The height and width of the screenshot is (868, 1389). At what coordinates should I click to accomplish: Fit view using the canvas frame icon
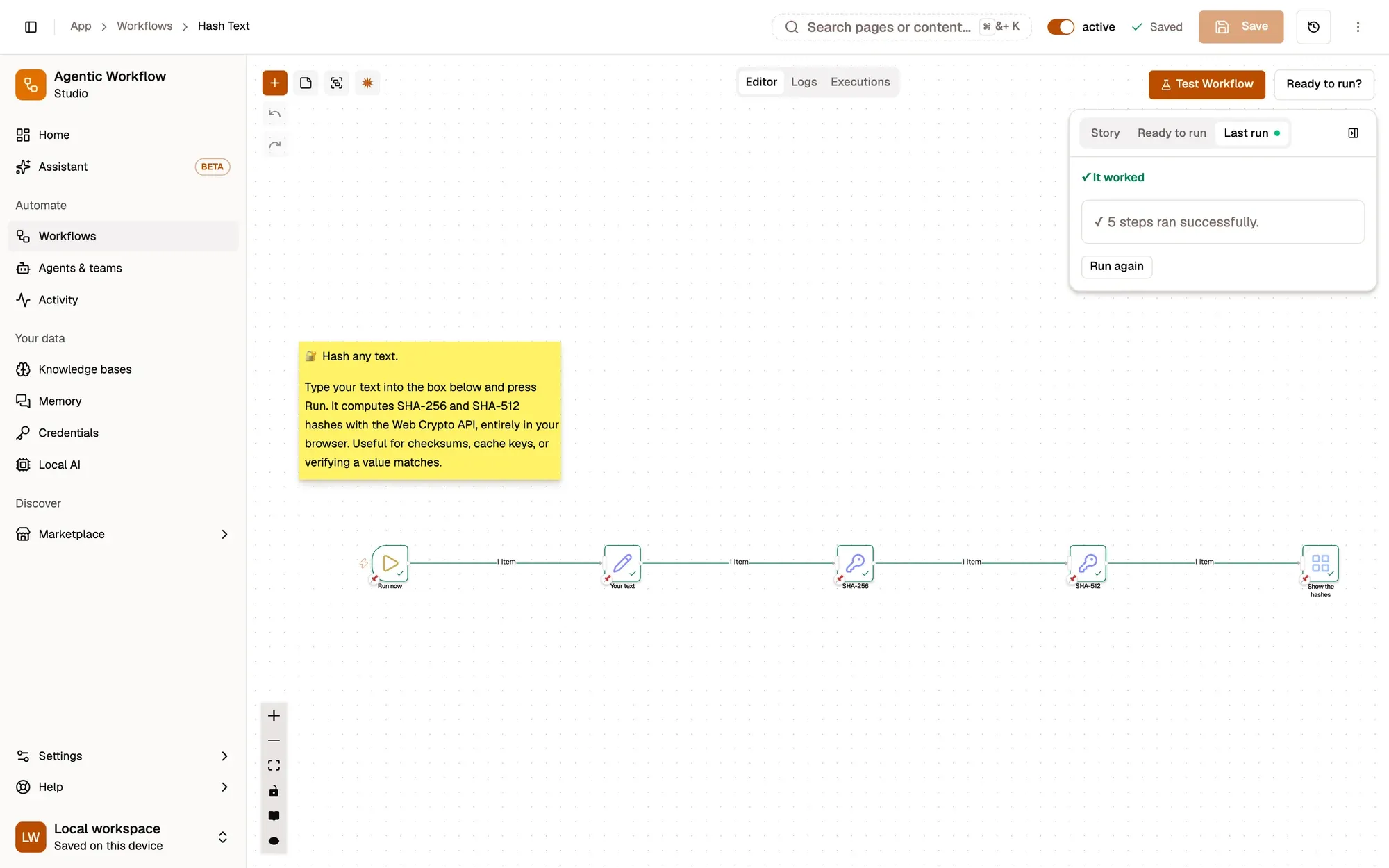(274, 765)
